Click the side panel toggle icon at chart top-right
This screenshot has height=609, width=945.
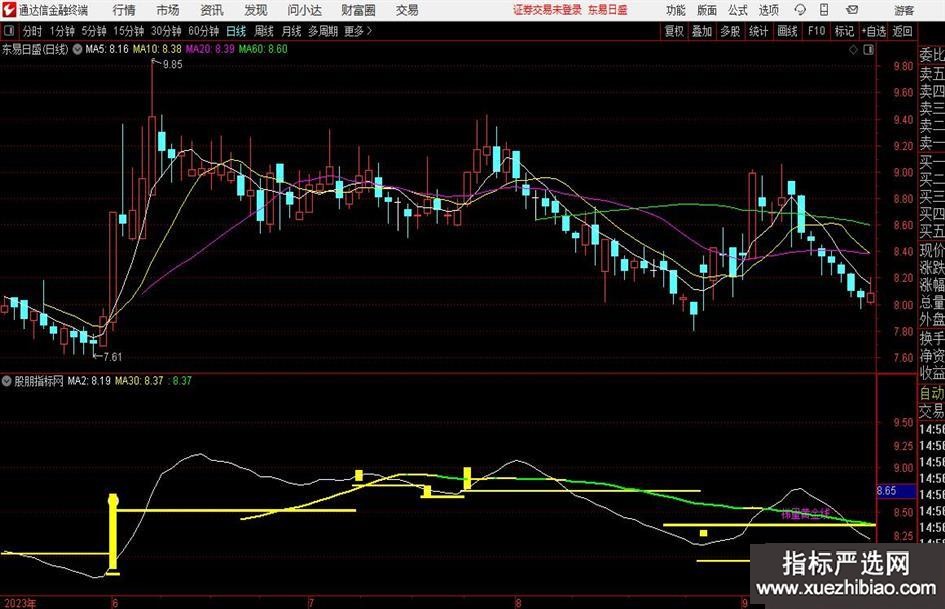pyautogui.click(x=868, y=50)
